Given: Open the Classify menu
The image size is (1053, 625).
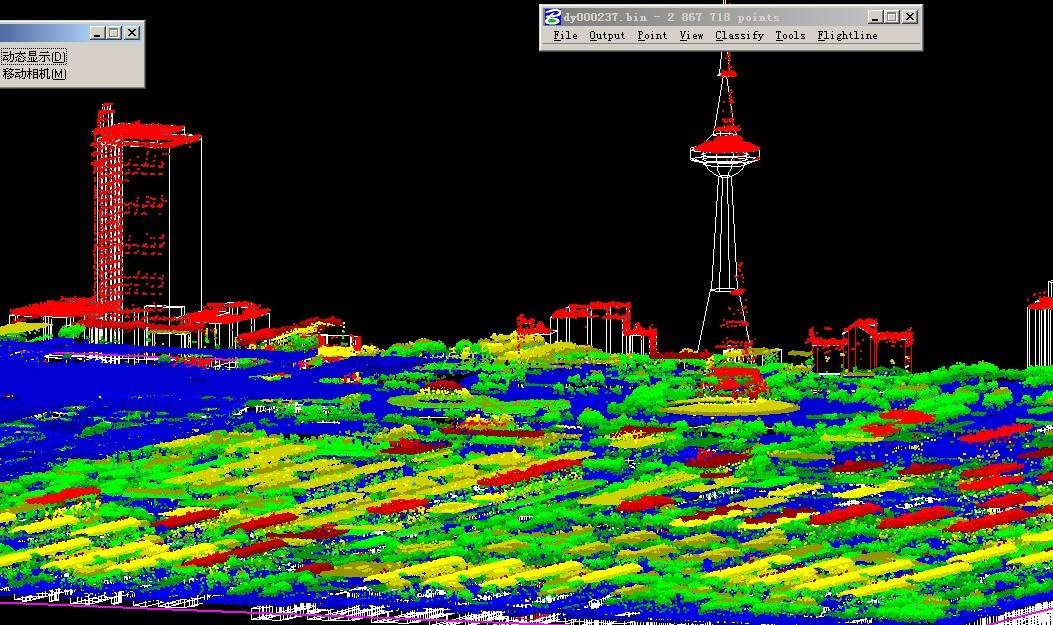Looking at the screenshot, I should (x=739, y=35).
